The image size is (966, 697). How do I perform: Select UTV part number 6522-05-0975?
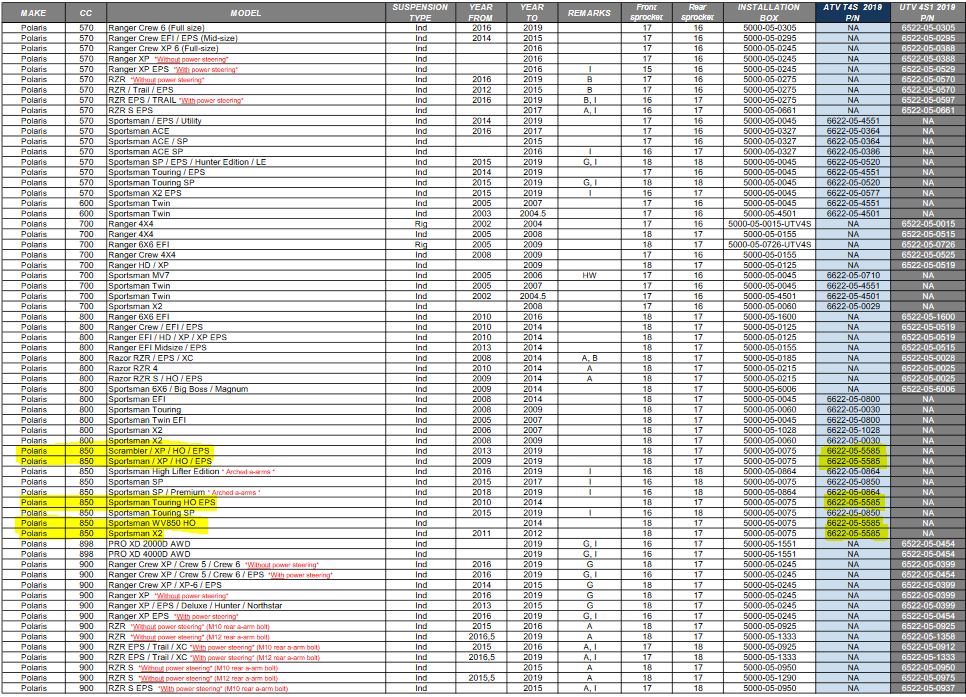(927, 678)
